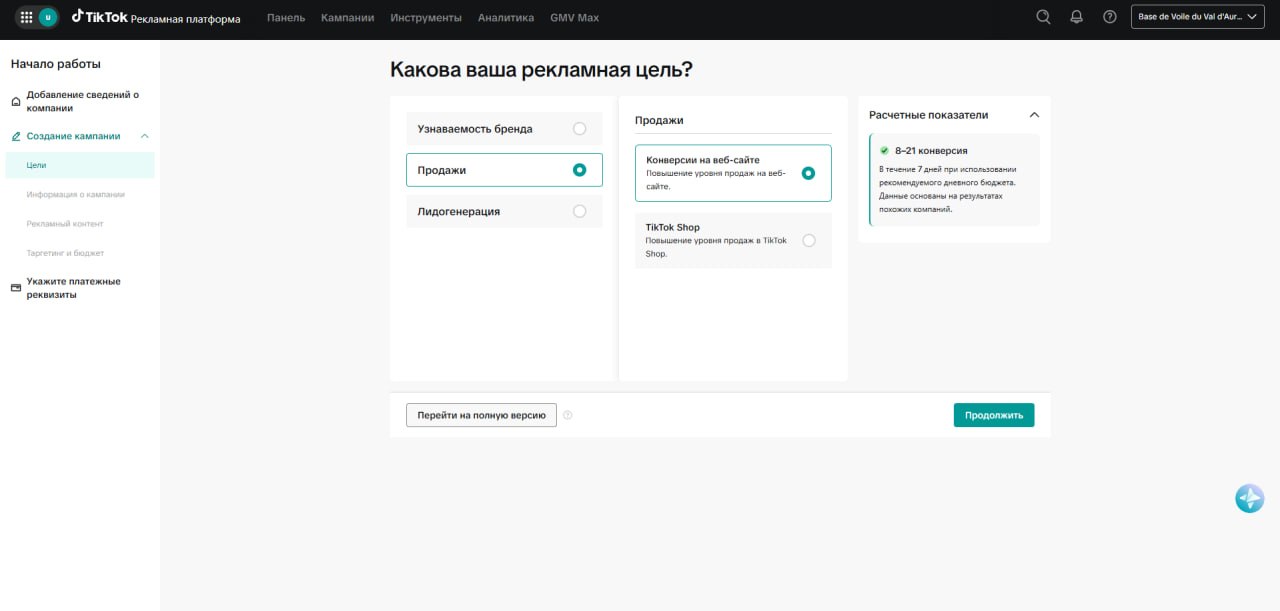
Task: Click the pencil icon beside Создание кампании
Action: pyautogui.click(x=16, y=136)
